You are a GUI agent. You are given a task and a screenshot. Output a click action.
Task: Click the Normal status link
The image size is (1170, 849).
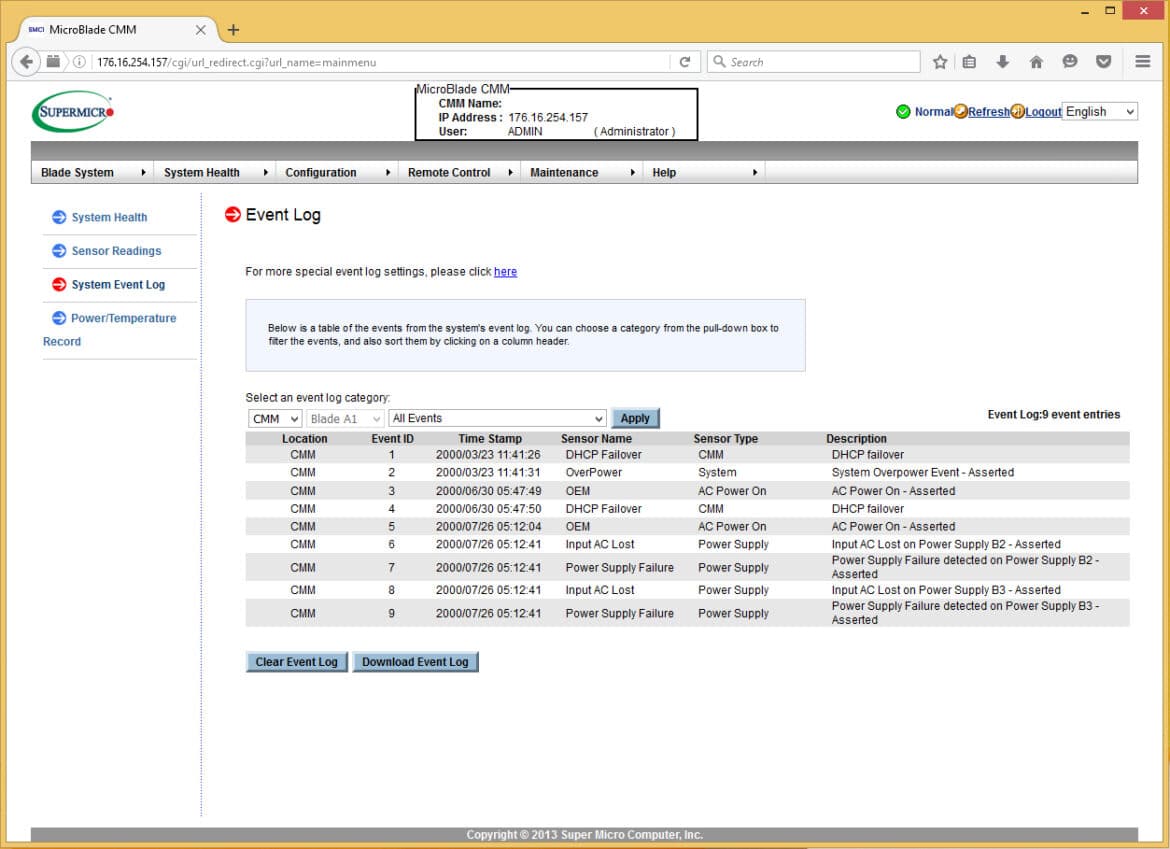click(934, 112)
